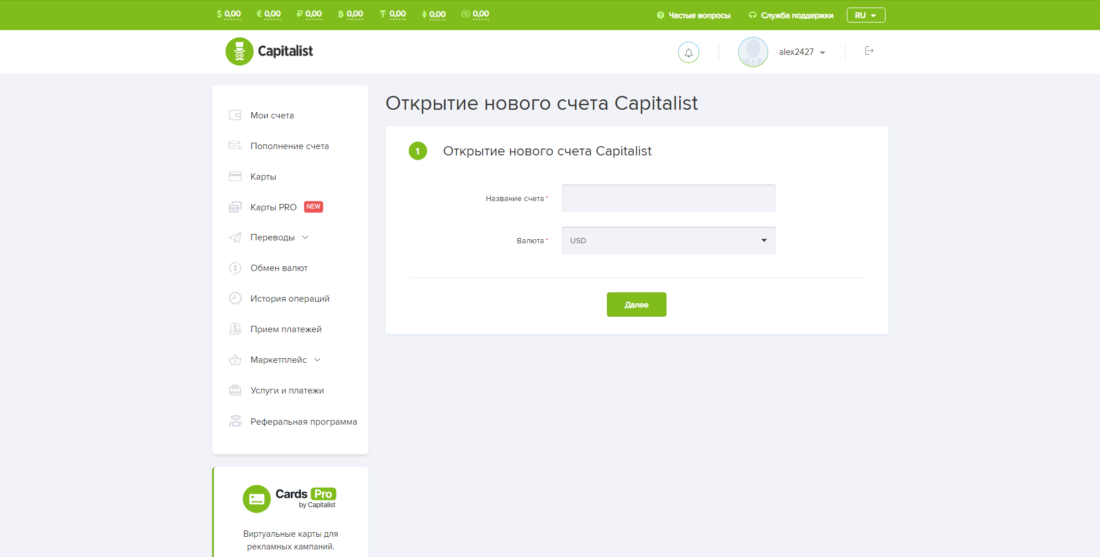The width and height of the screenshot is (1100, 557).
Task: Click the Реферальная программа icon
Action: (x=235, y=422)
